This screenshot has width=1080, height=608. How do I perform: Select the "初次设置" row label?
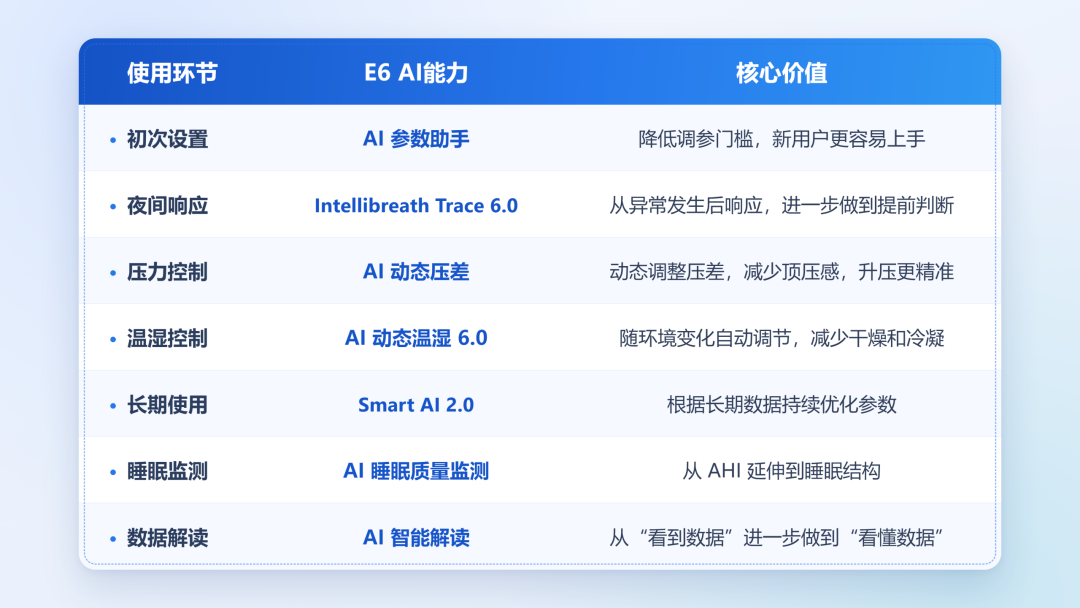click(x=167, y=139)
